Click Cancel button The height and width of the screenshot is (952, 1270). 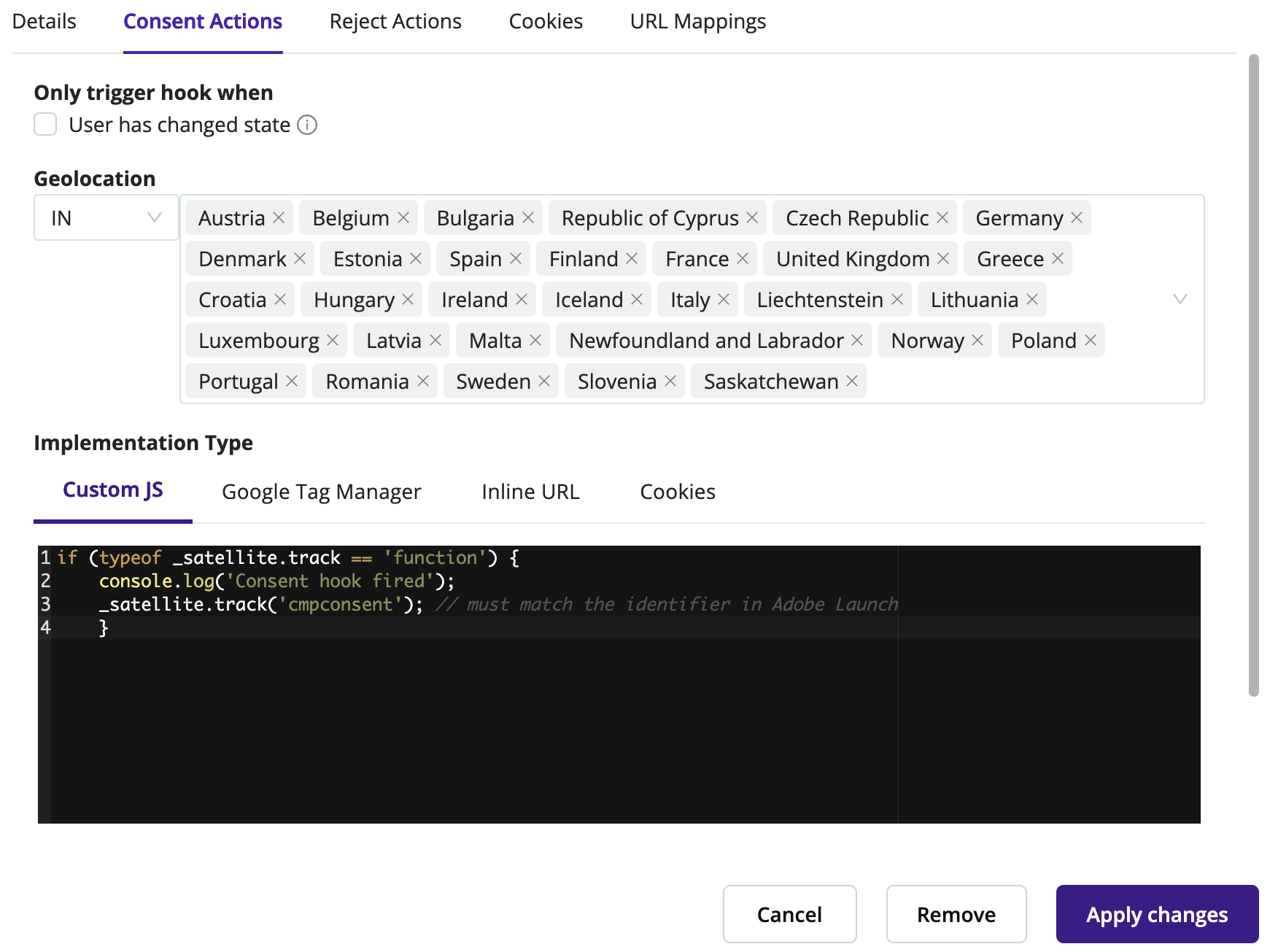[x=790, y=914]
